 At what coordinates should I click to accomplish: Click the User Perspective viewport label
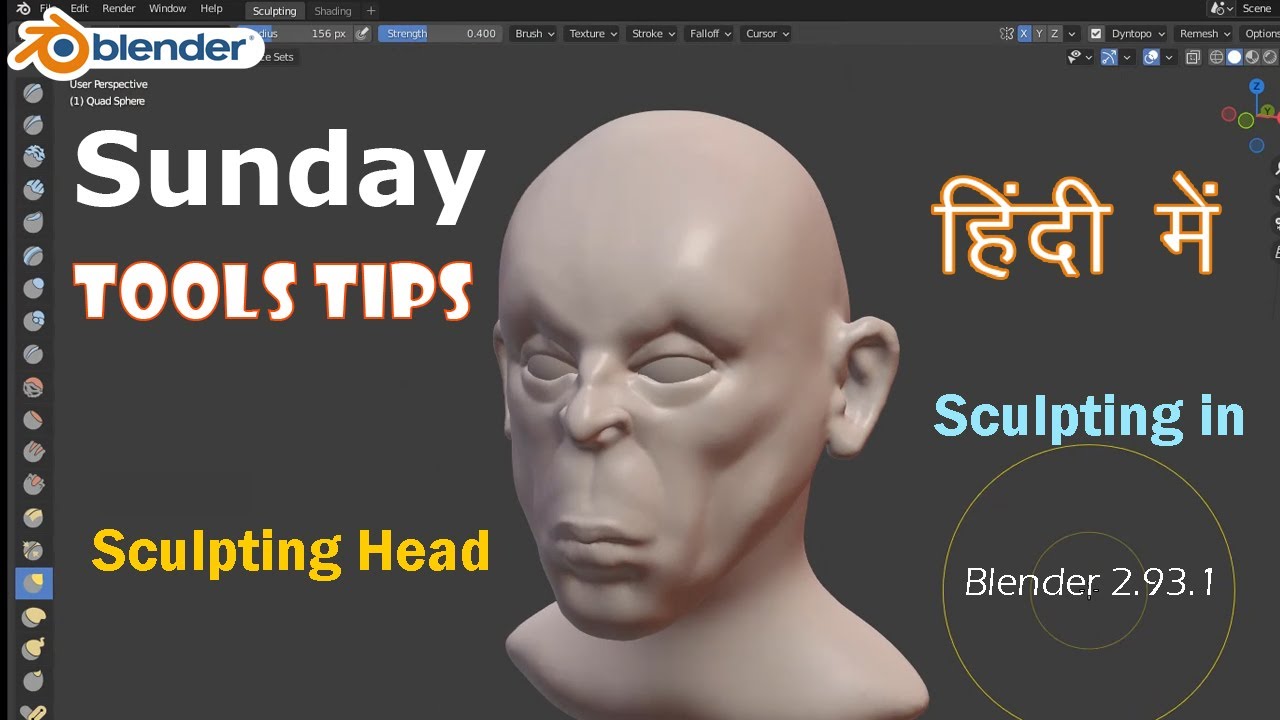[x=108, y=84]
